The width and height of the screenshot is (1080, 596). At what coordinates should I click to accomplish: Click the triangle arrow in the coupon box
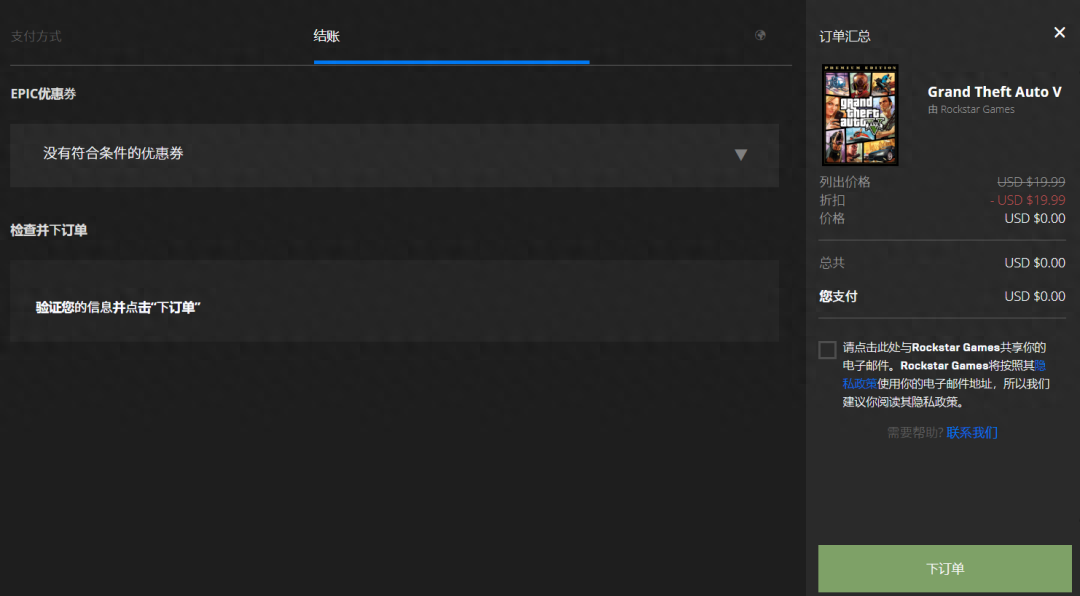tap(740, 154)
